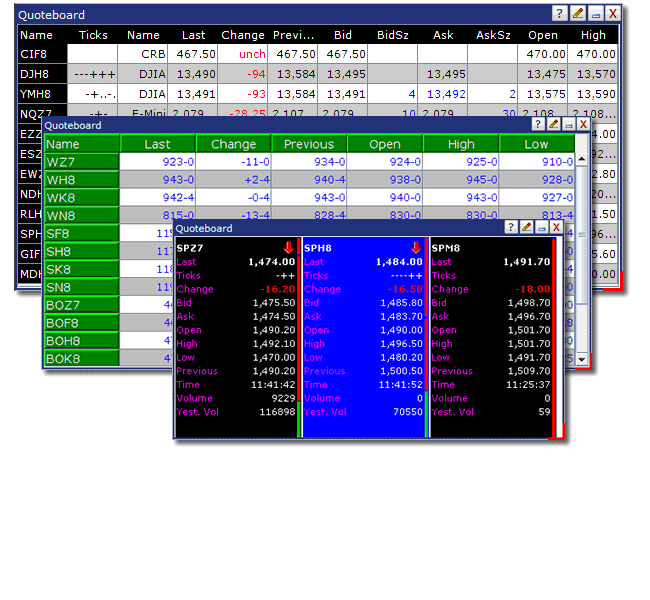Select the BOF8 symbol in green Quoteboard
Viewport: 650px width, 600px height.
coord(82,323)
